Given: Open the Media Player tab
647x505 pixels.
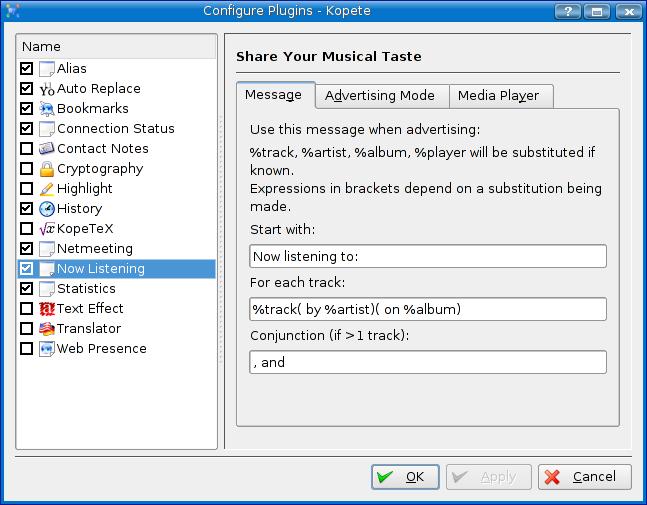Looking at the screenshot, I should [x=498, y=96].
